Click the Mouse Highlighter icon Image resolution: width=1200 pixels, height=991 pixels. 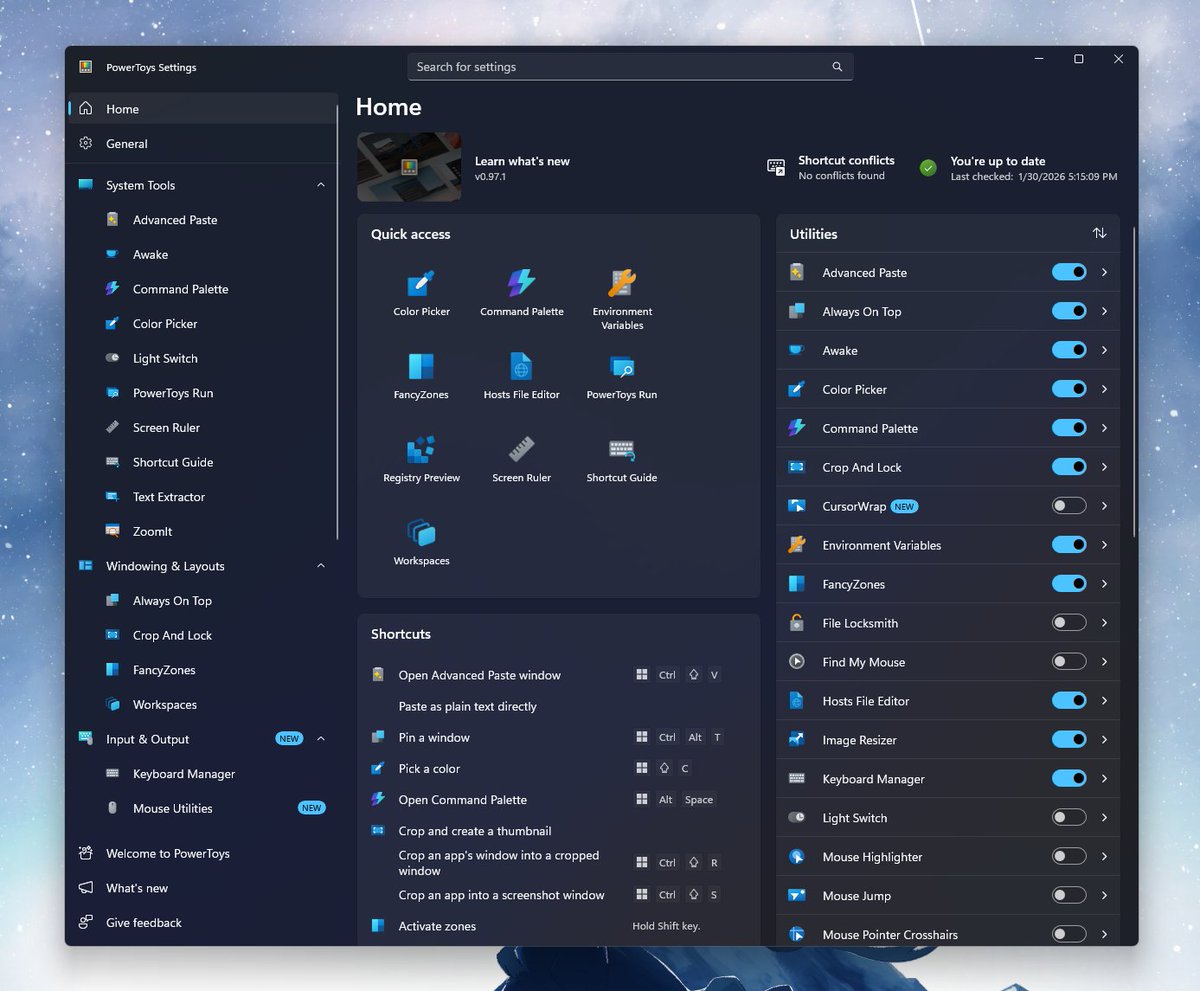[x=797, y=857]
